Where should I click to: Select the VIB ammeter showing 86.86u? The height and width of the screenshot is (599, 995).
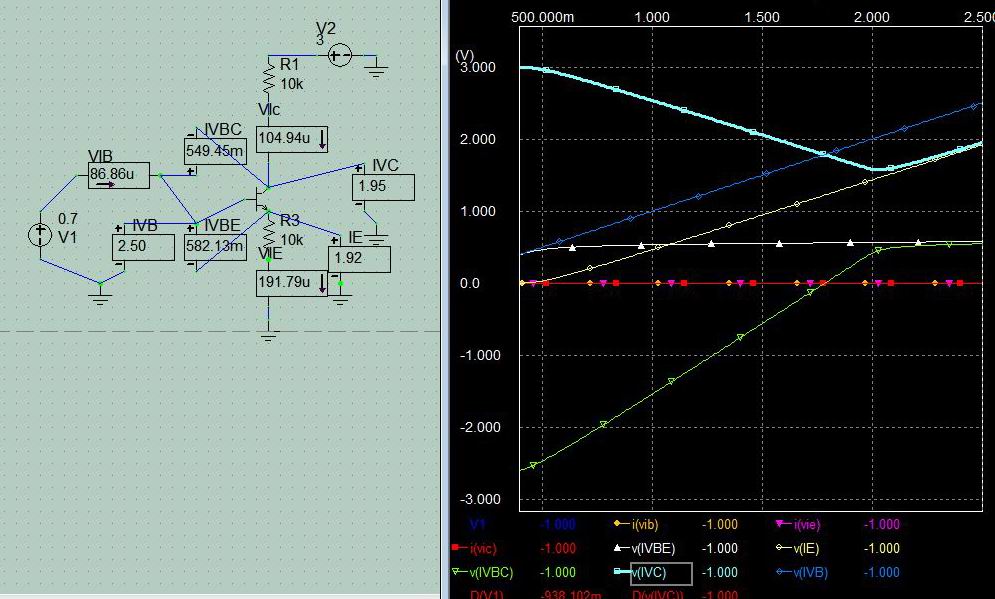pyautogui.click(x=118, y=175)
